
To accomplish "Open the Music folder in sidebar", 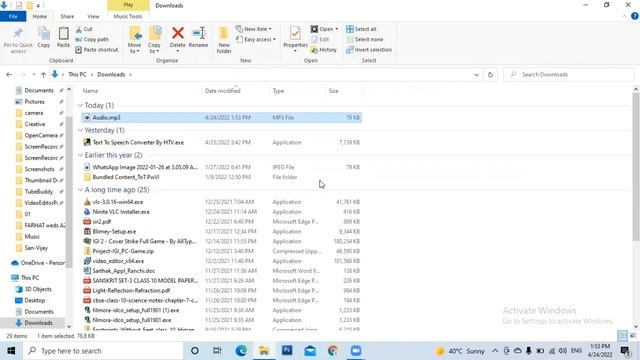I will point(32,236).
